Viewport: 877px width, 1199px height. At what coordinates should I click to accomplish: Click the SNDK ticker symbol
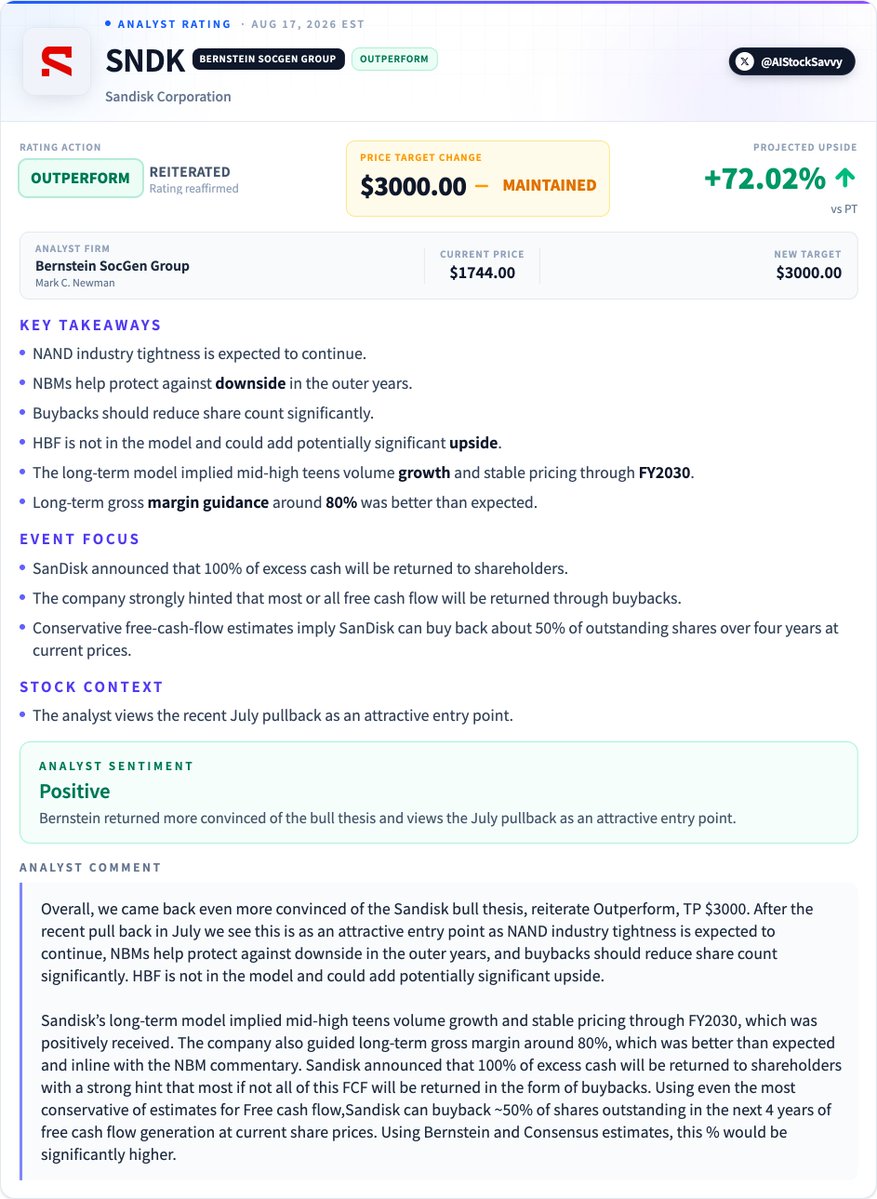145,61
